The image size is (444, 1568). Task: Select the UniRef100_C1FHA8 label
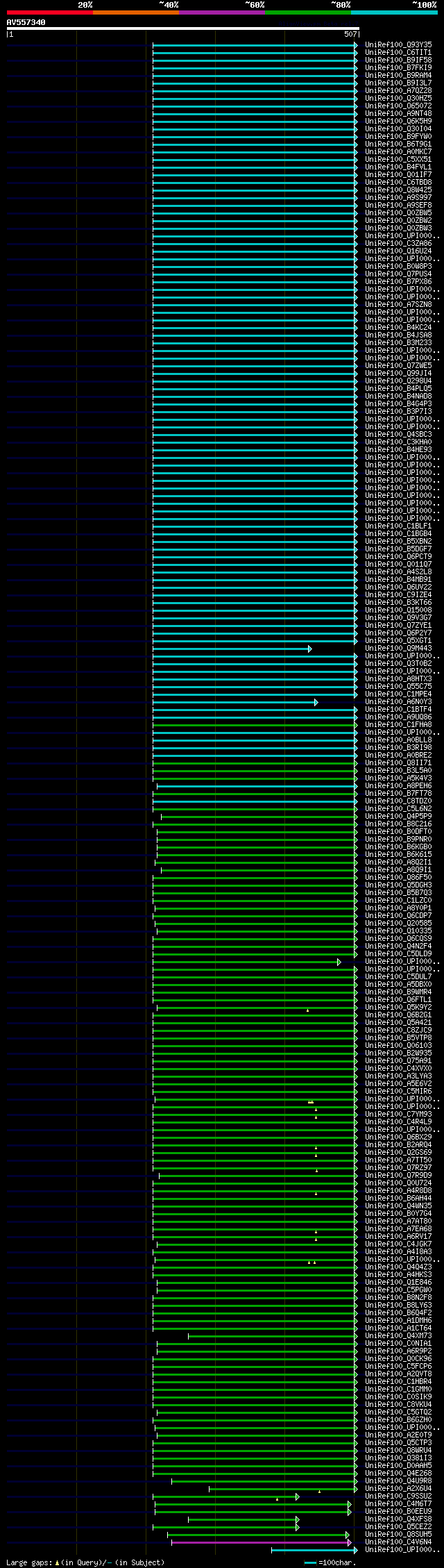click(x=398, y=725)
